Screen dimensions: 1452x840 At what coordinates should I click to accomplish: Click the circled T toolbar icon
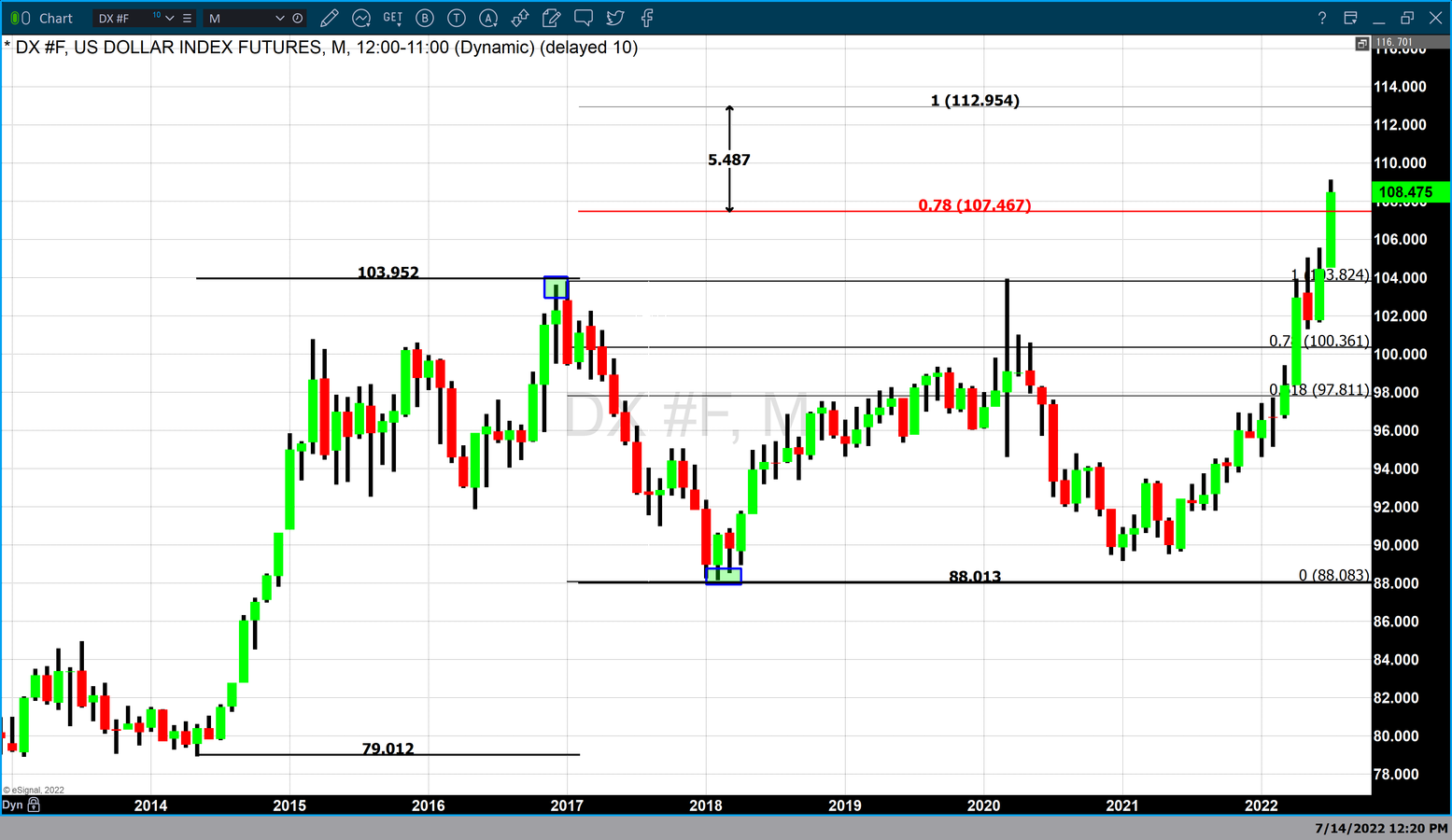point(457,18)
